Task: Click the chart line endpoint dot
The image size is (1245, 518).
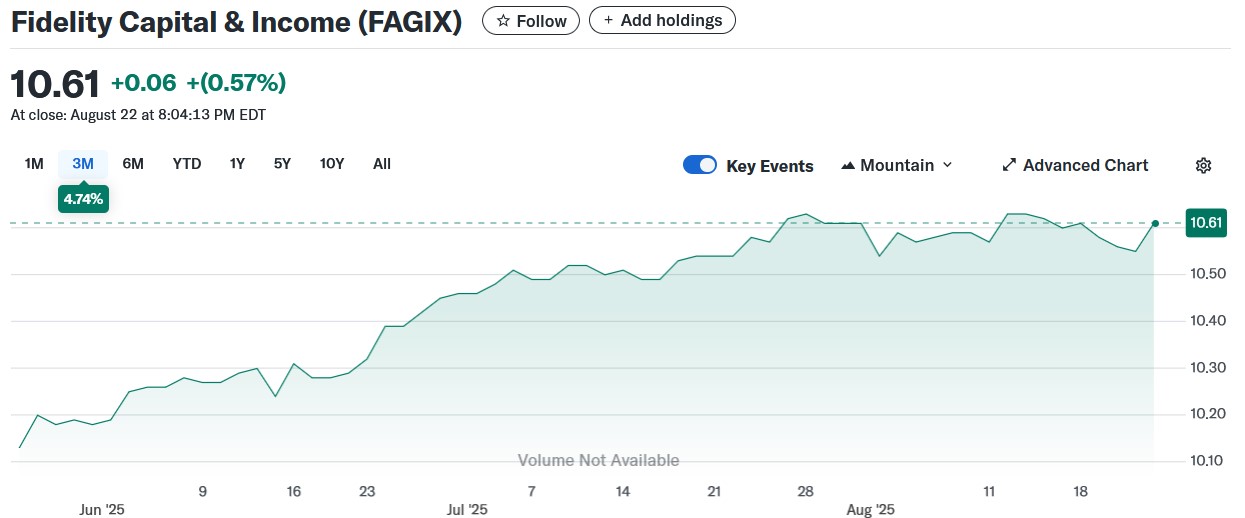Action: click(x=1155, y=224)
